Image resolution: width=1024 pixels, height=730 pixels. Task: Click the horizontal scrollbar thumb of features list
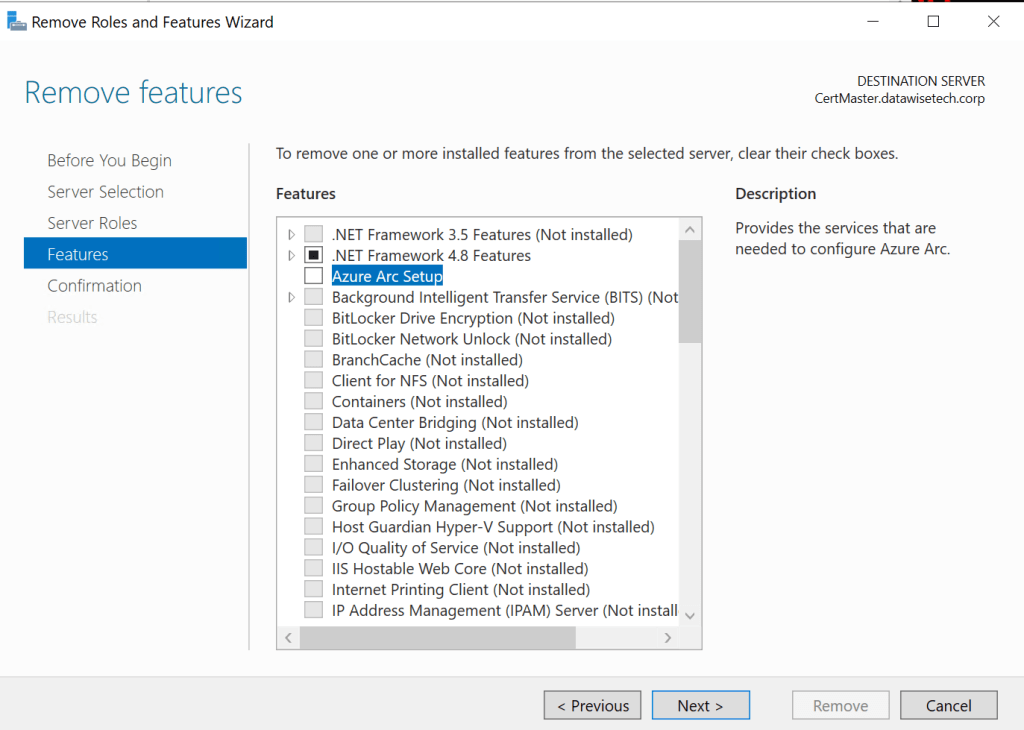[x=438, y=638]
